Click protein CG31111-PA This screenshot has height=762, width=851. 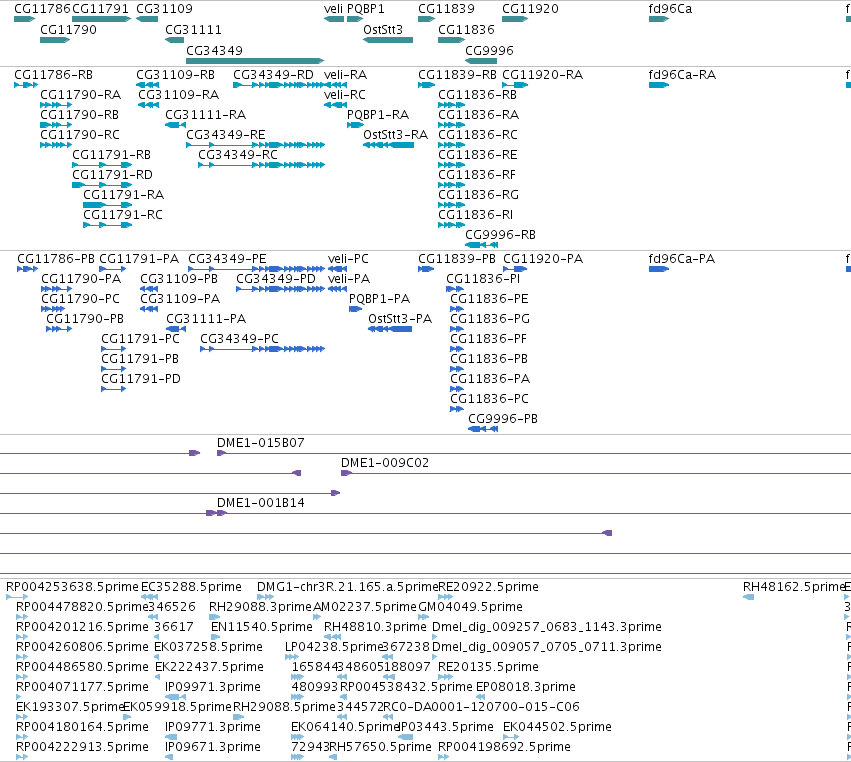tap(206, 319)
